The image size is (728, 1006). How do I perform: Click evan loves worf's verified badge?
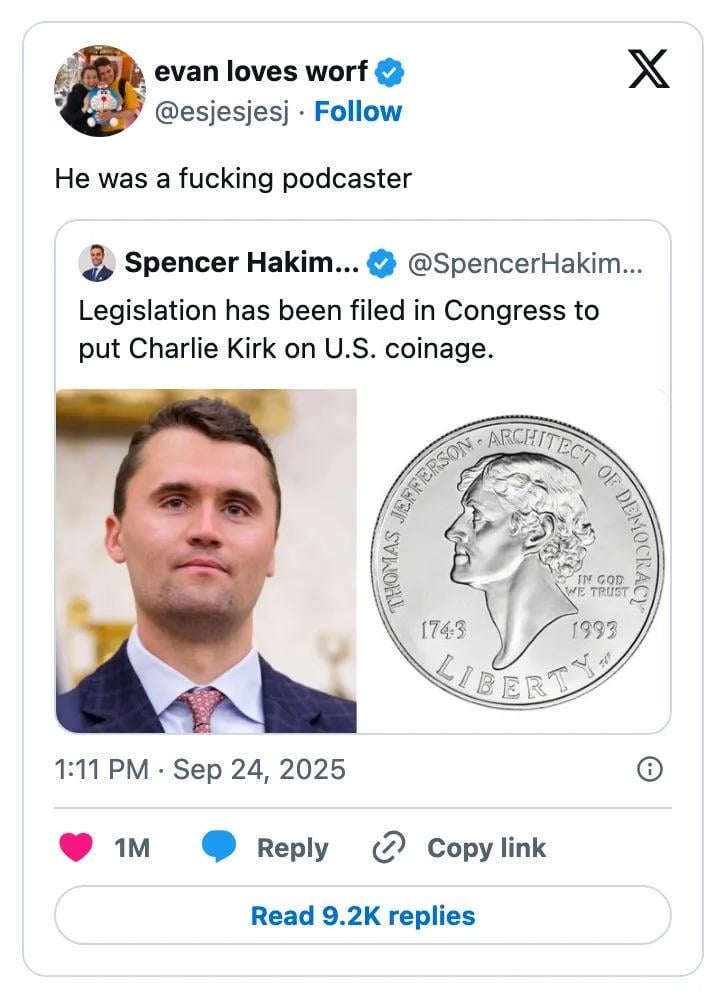coord(391,72)
